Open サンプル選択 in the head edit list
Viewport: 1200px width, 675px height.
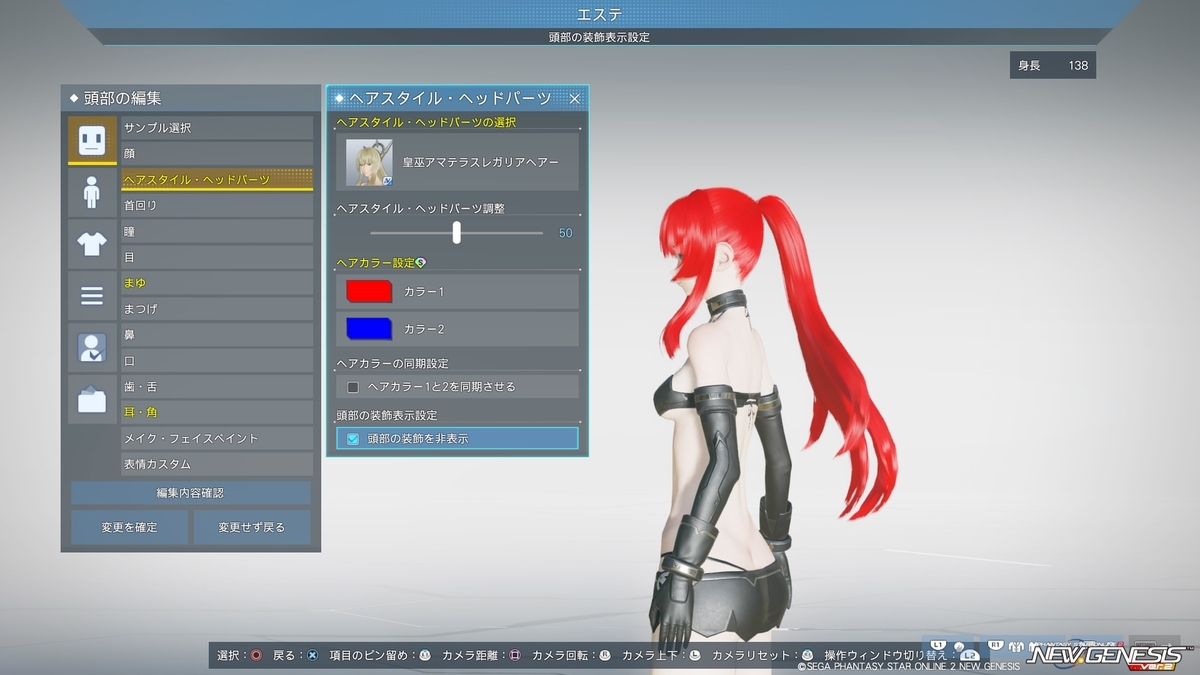point(217,128)
